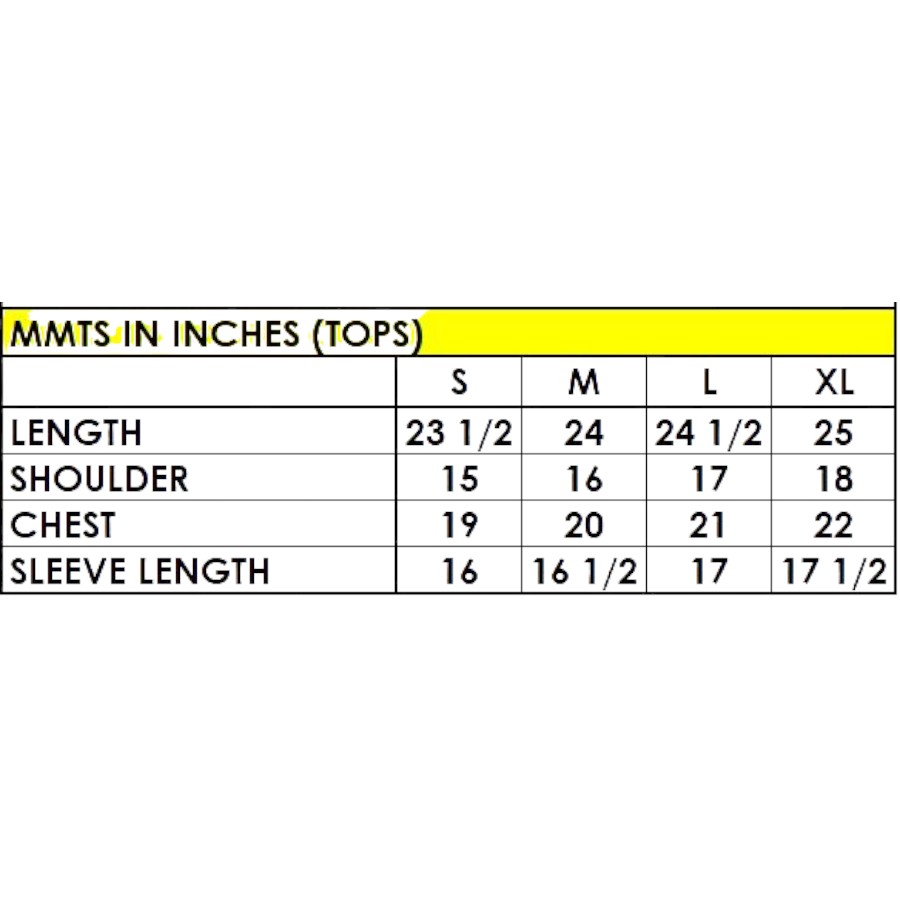The height and width of the screenshot is (900, 900).
Task: Click chest value 19 for size S
Action: [459, 525]
